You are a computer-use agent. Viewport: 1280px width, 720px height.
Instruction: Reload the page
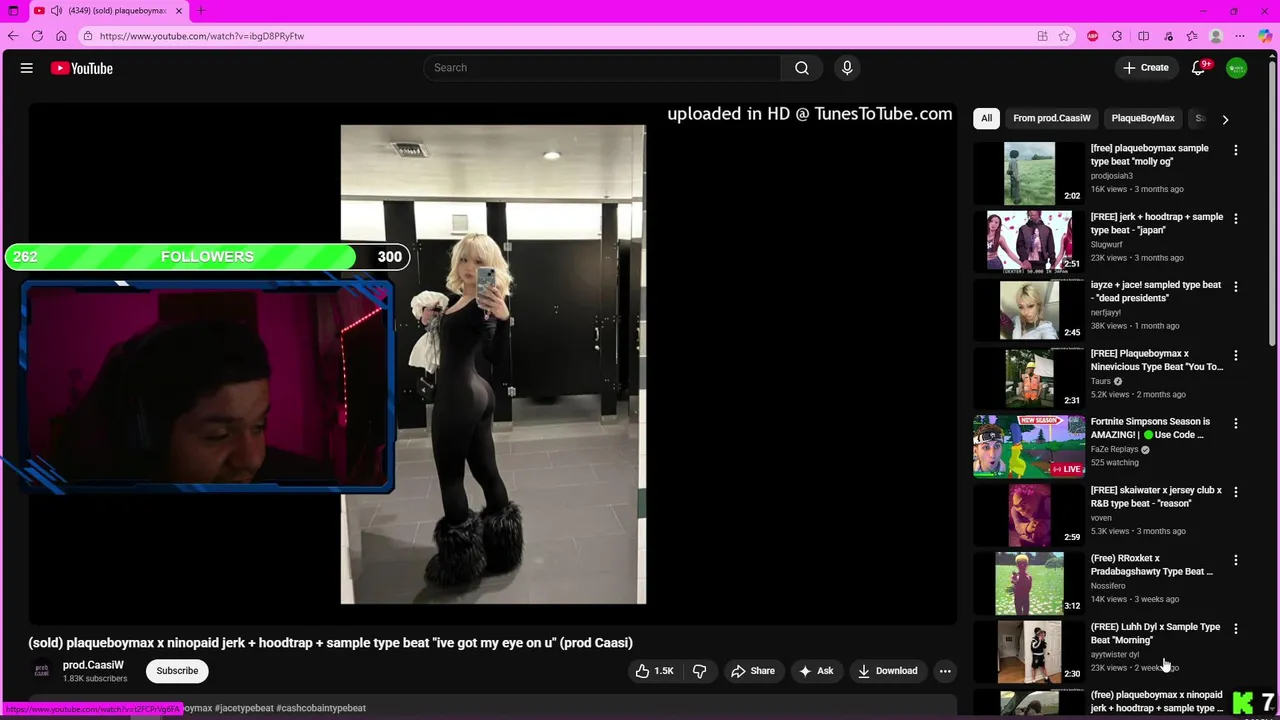point(37,36)
